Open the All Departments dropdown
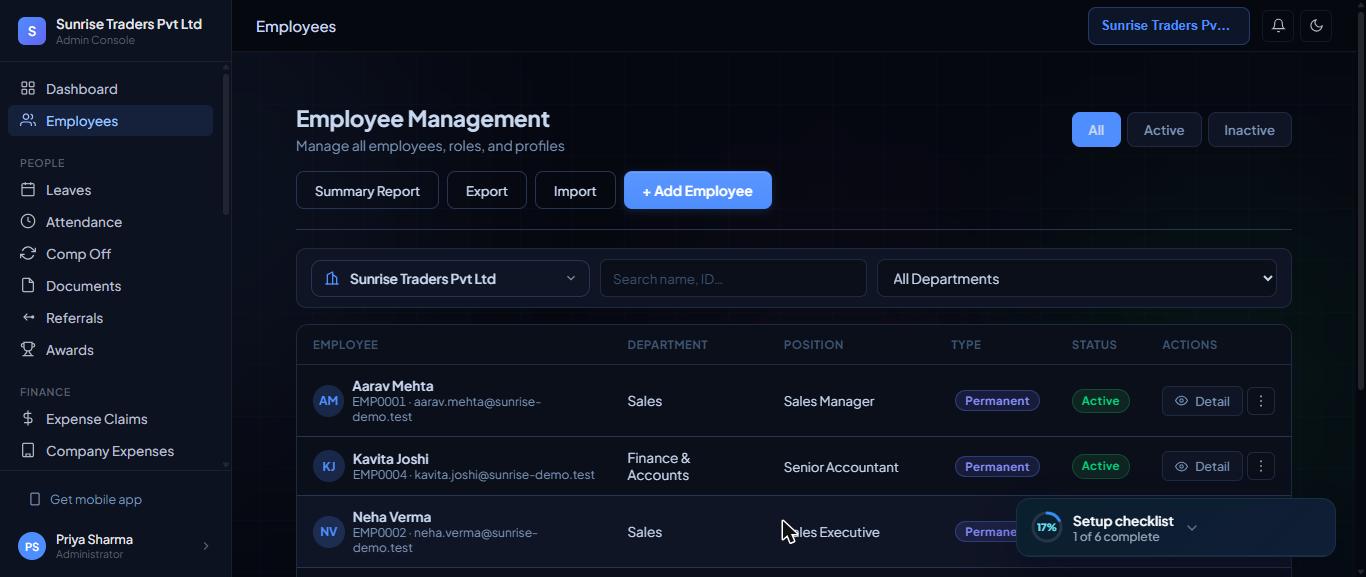 (1077, 278)
